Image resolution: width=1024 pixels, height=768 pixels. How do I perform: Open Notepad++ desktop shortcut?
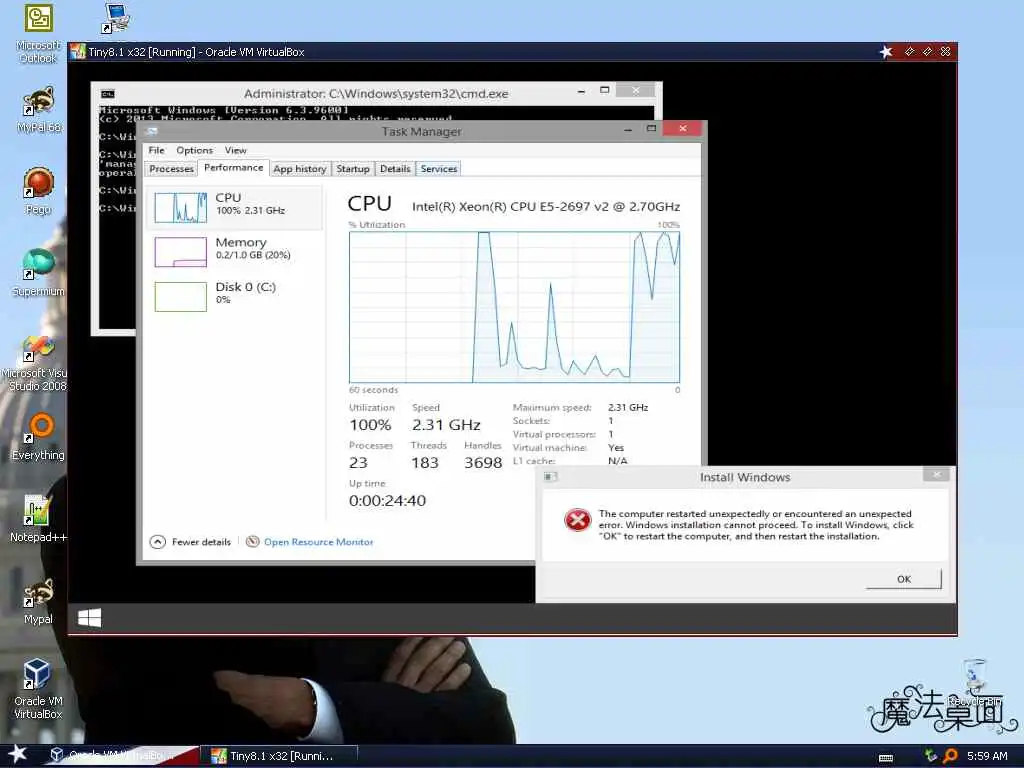38,519
